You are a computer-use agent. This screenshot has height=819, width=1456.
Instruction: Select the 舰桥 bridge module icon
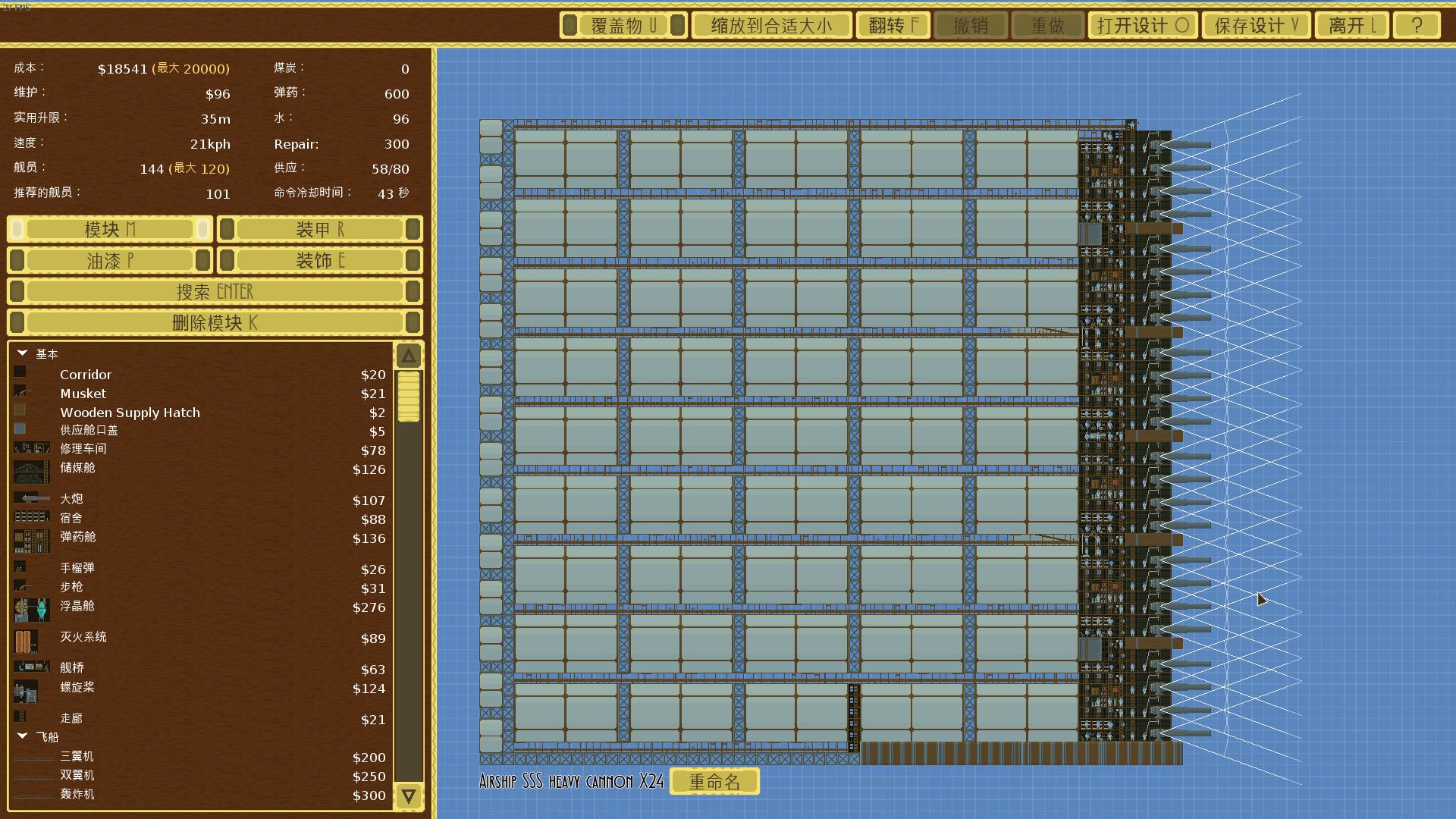point(32,667)
